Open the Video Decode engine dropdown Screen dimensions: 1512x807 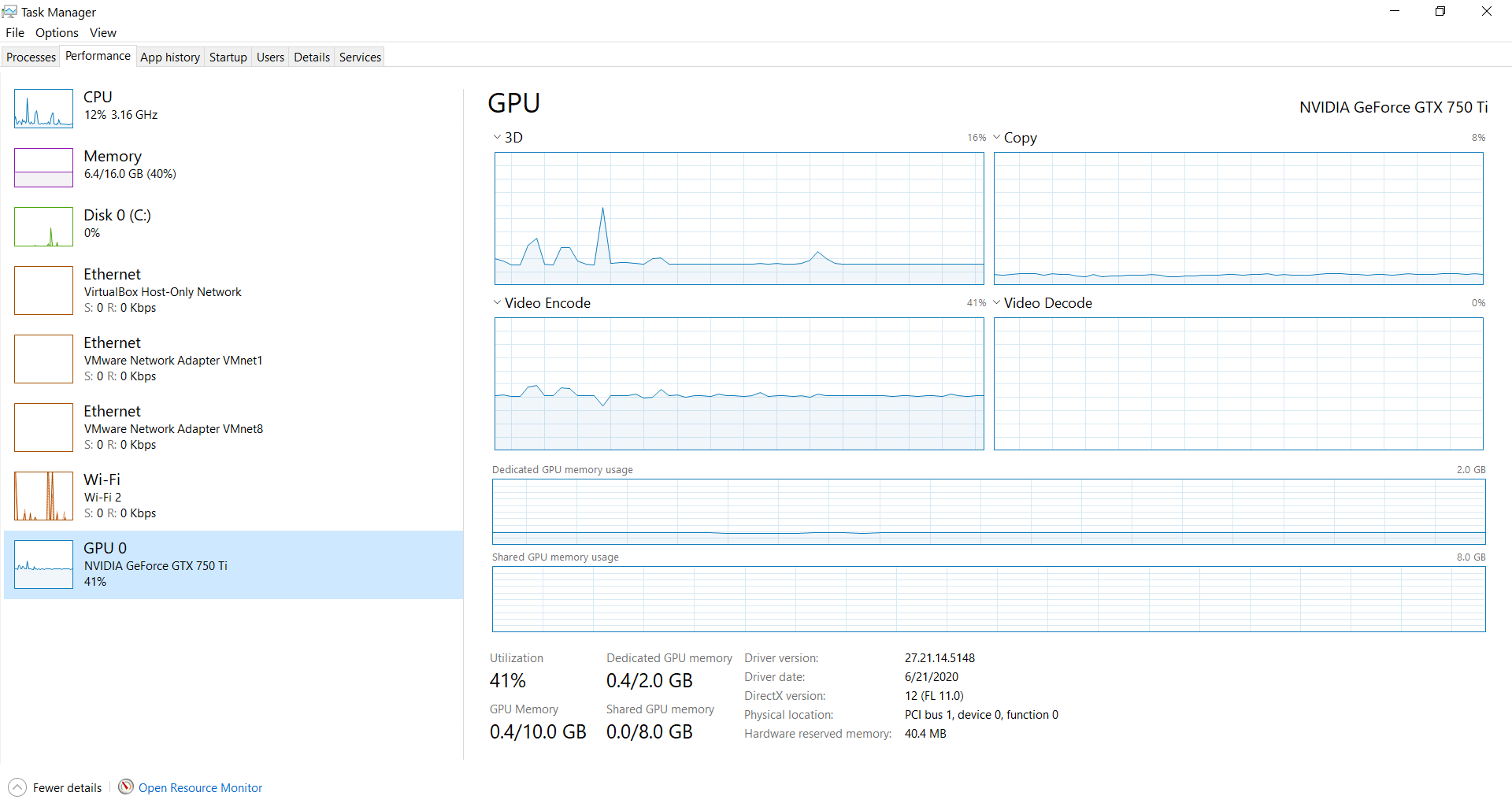pos(997,302)
